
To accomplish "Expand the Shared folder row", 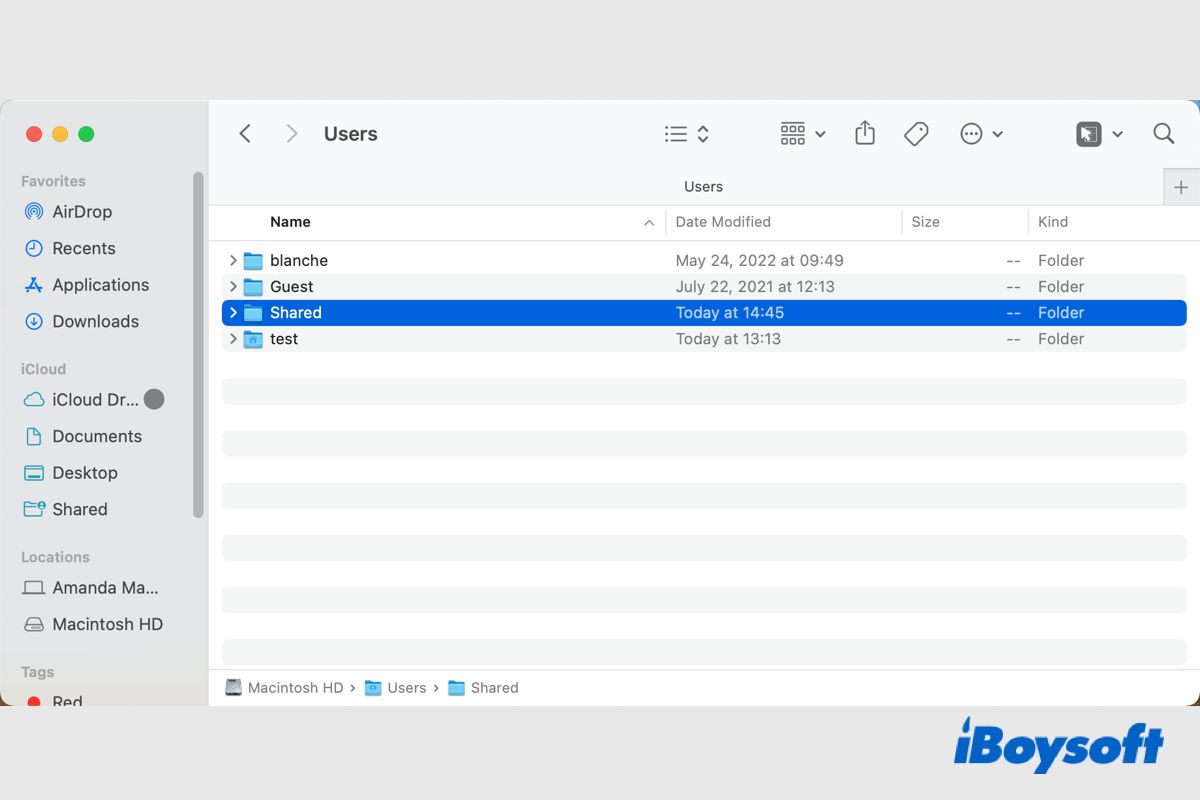I will click(233, 313).
